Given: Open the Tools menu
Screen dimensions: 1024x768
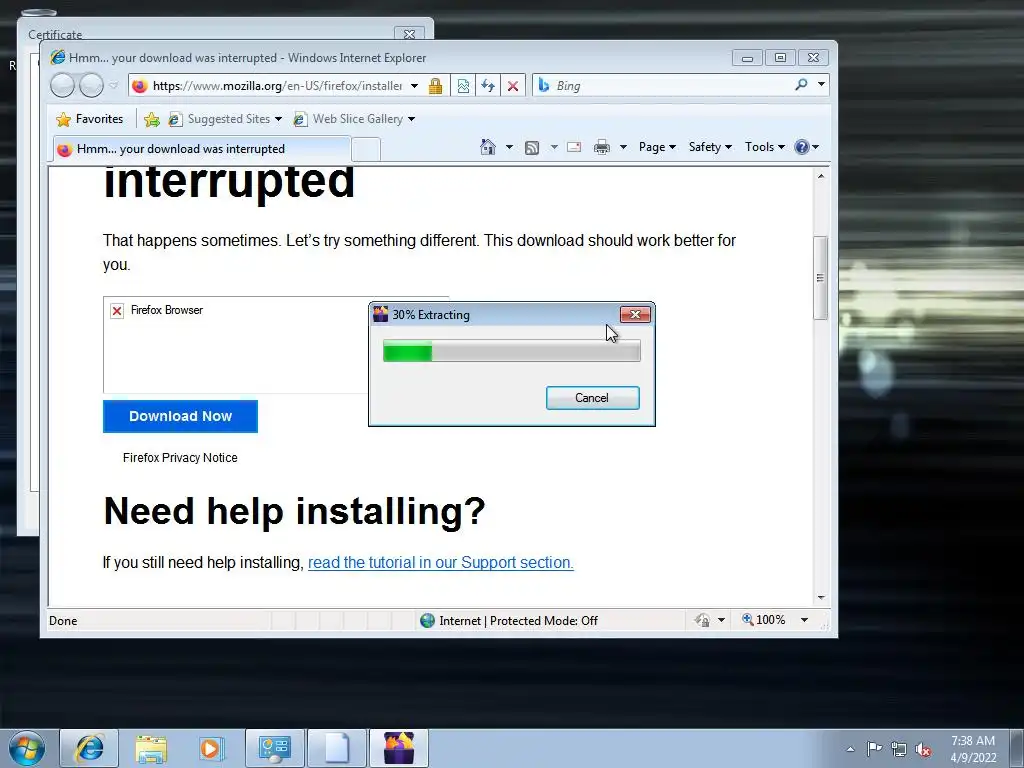Looking at the screenshot, I should (x=765, y=147).
